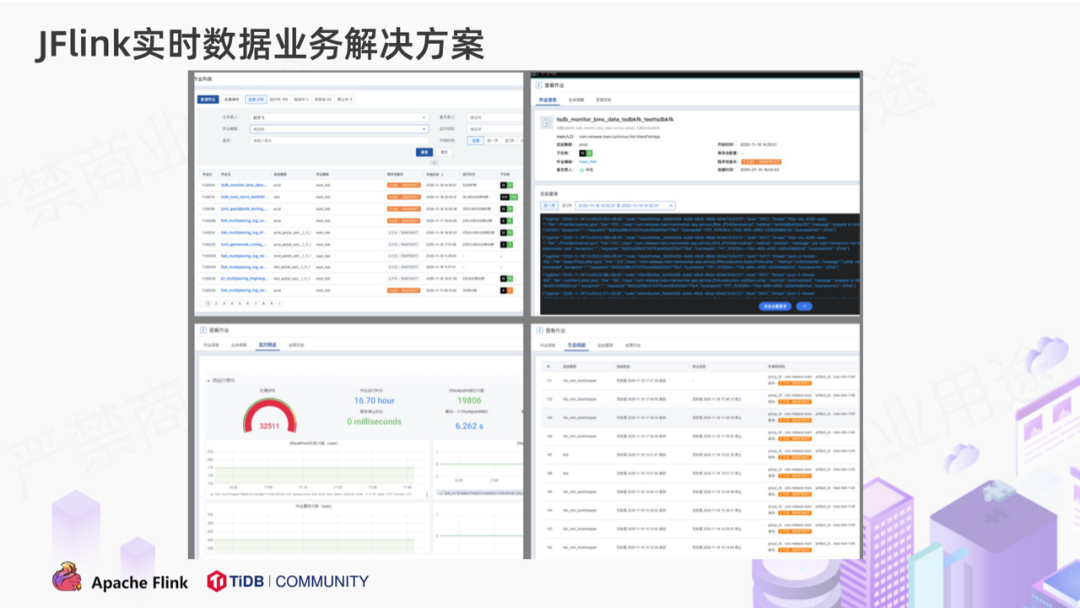Sort by the 开始时间 column header

pyautogui.click(x=435, y=175)
